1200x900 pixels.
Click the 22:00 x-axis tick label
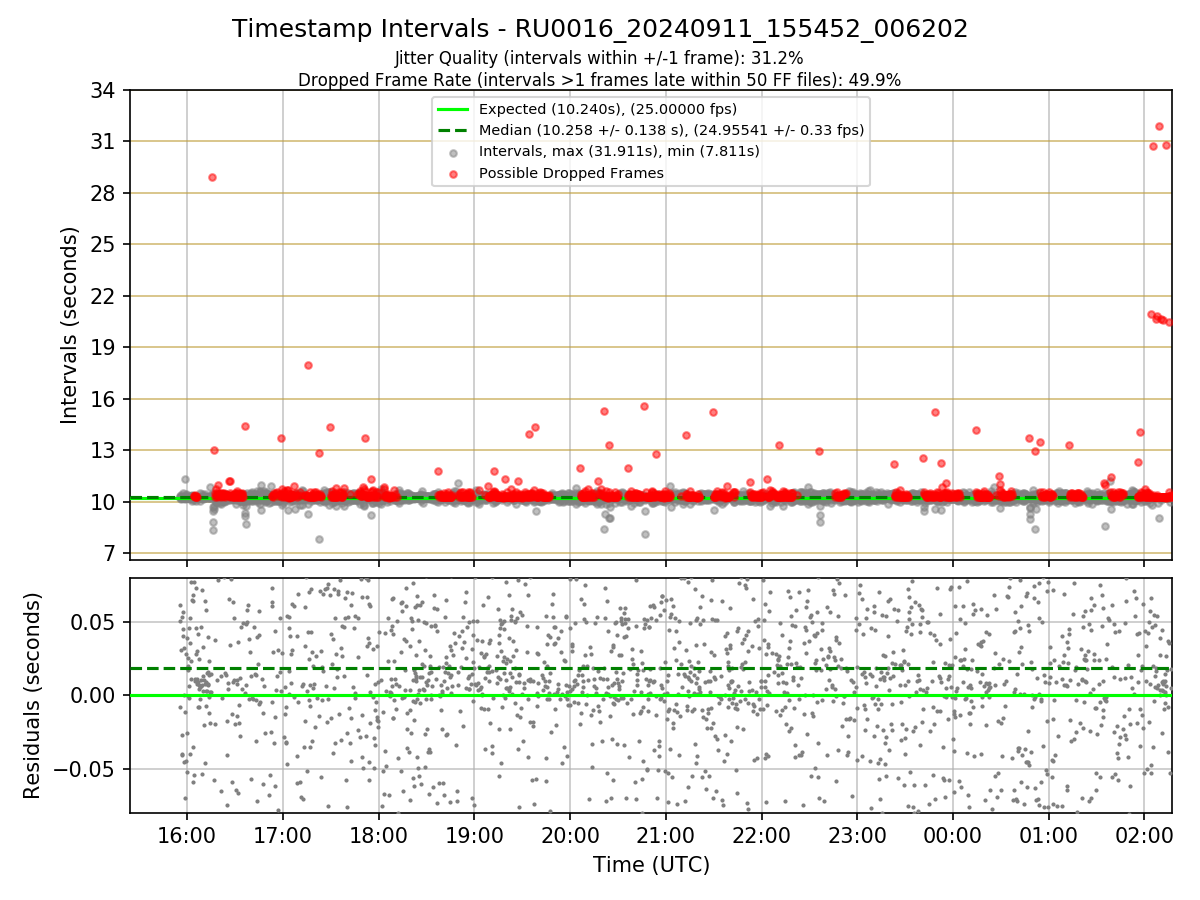click(762, 834)
